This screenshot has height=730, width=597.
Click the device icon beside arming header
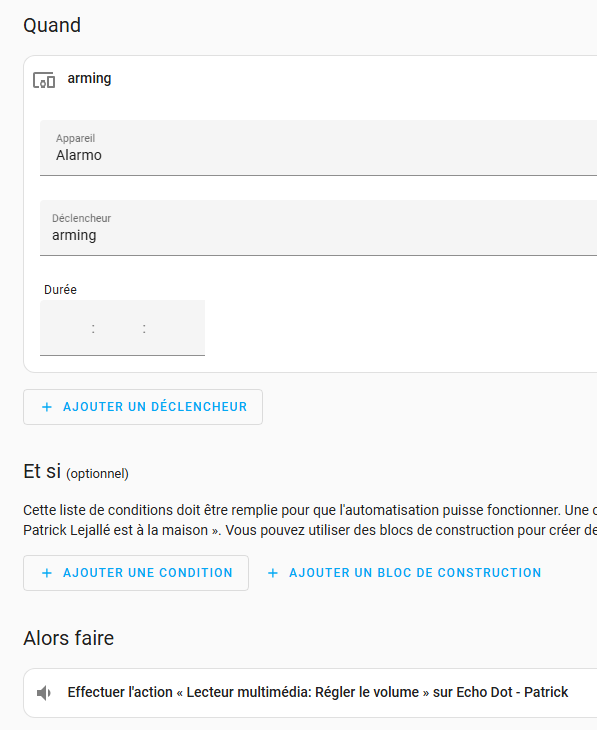(x=44, y=80)
